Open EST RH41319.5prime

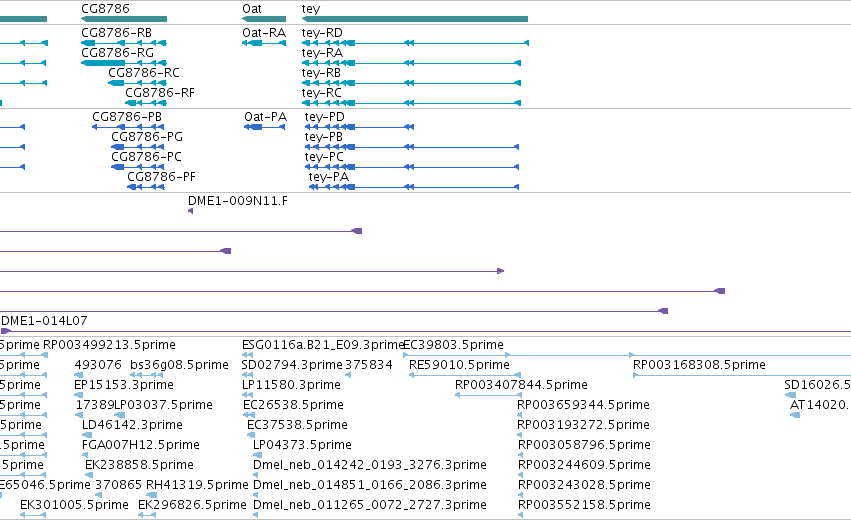click(x=198, y=485)
